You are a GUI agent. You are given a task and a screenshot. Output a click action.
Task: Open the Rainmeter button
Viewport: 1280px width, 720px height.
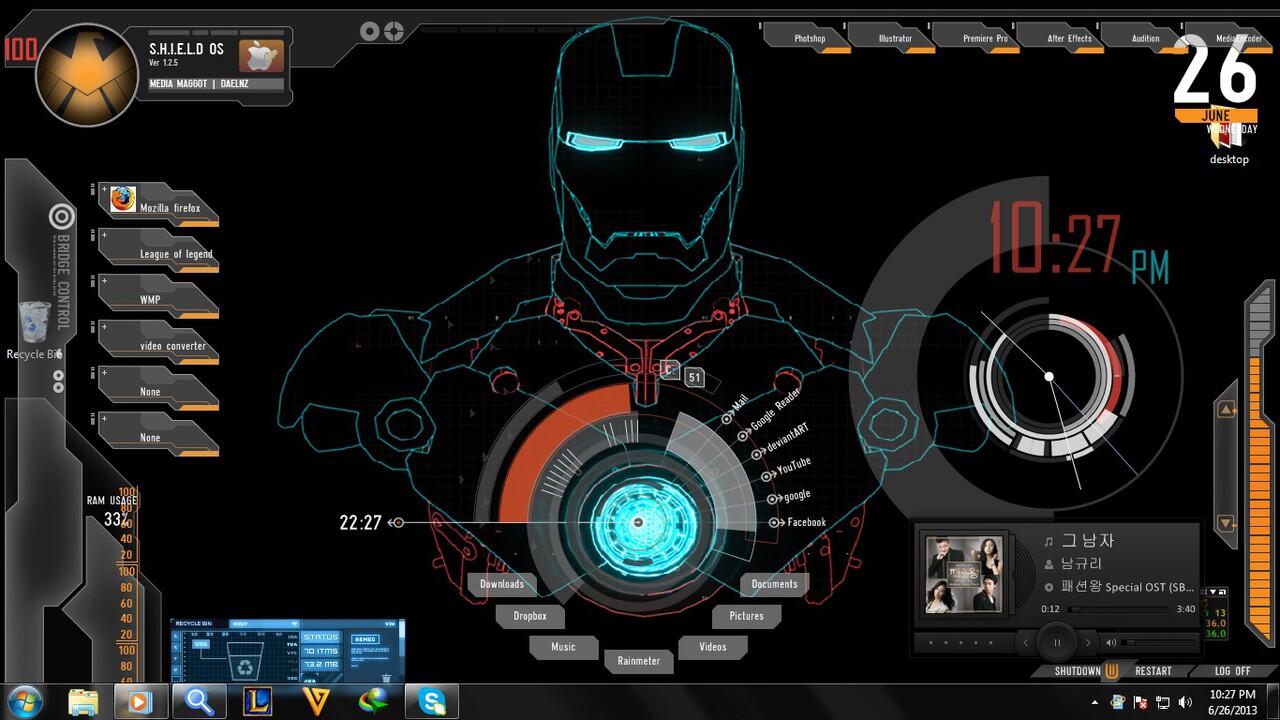(x=638, y=660)
